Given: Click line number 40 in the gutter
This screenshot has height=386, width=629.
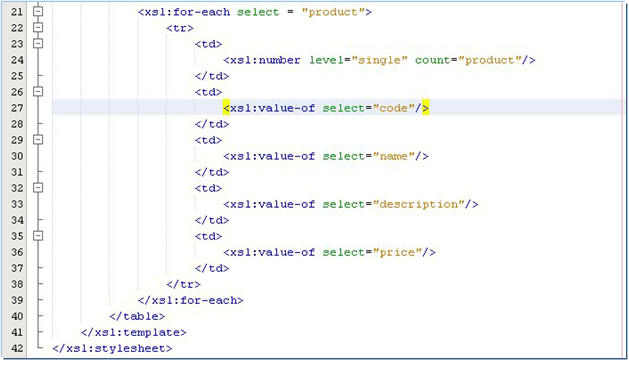Looking at the screenshot, I should tap(17, 317).
